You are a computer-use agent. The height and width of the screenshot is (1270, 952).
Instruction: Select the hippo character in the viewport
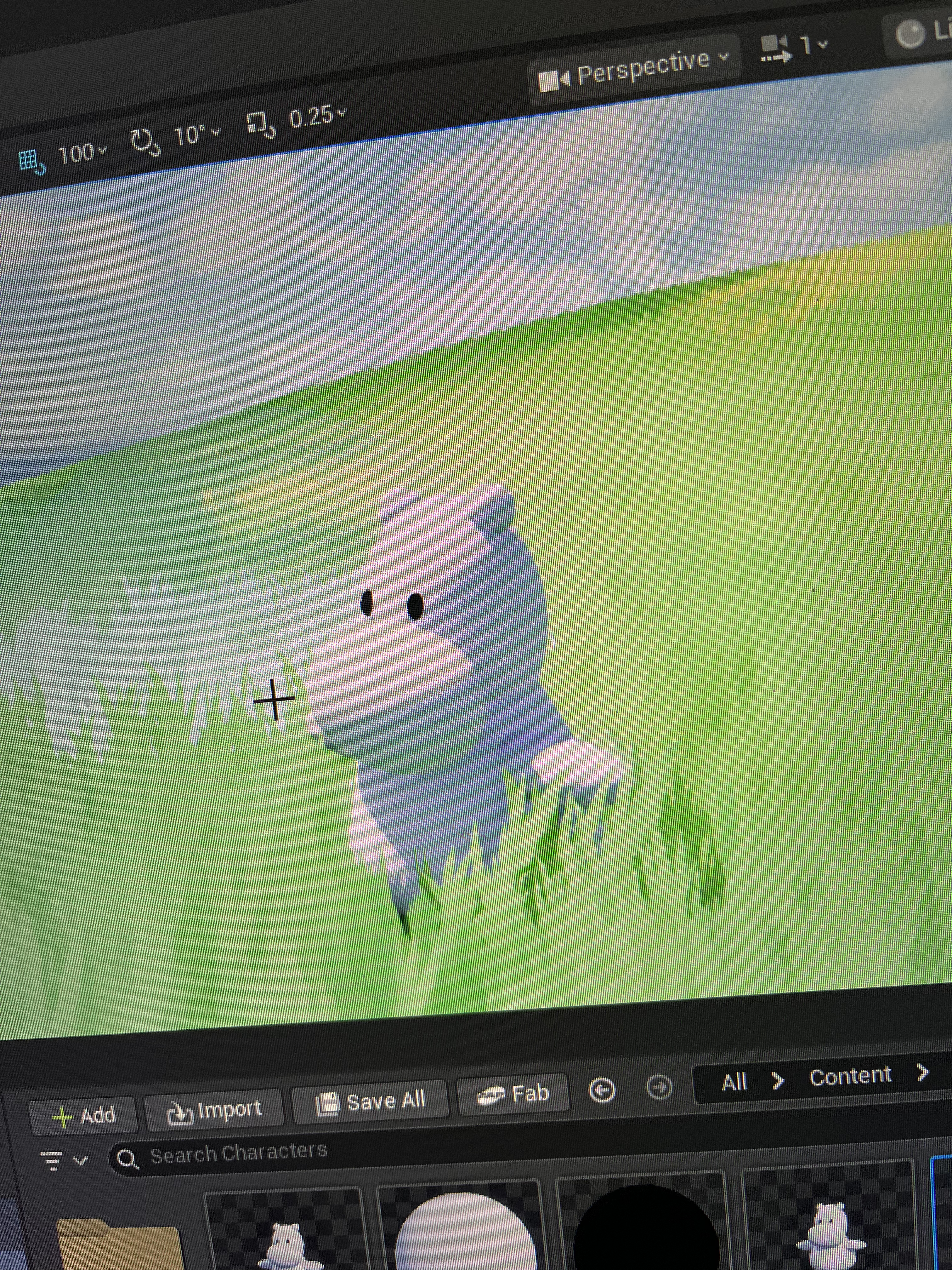click(x=448, y=689)
